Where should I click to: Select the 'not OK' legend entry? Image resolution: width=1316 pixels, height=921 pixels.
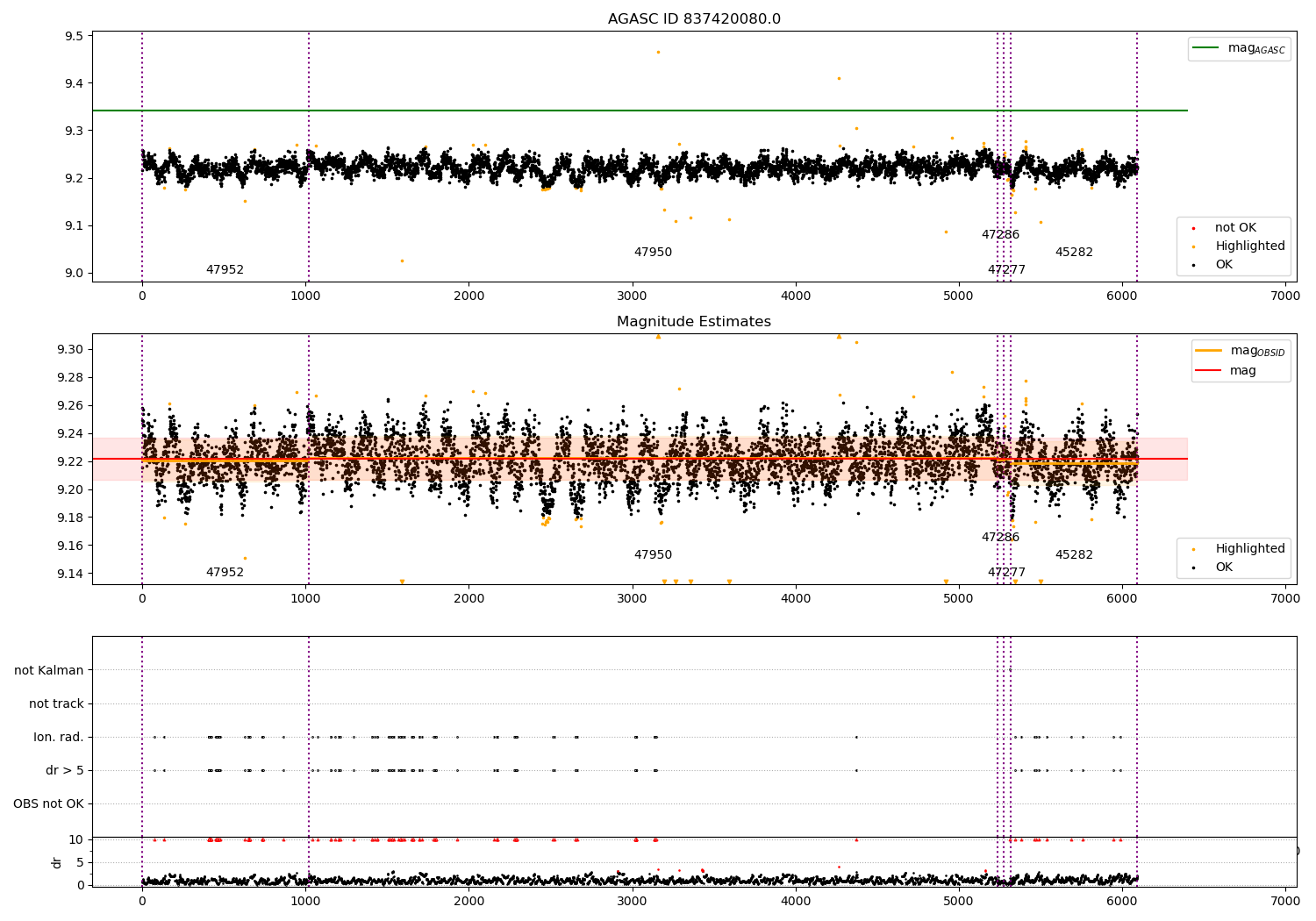[1235, 228]
